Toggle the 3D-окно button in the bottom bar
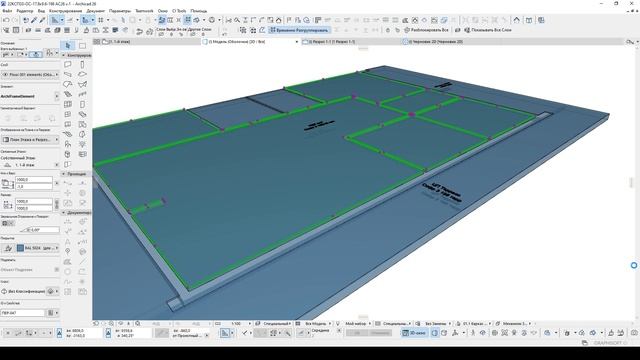The height and width of the screenshot is (360, 640). 414,333
